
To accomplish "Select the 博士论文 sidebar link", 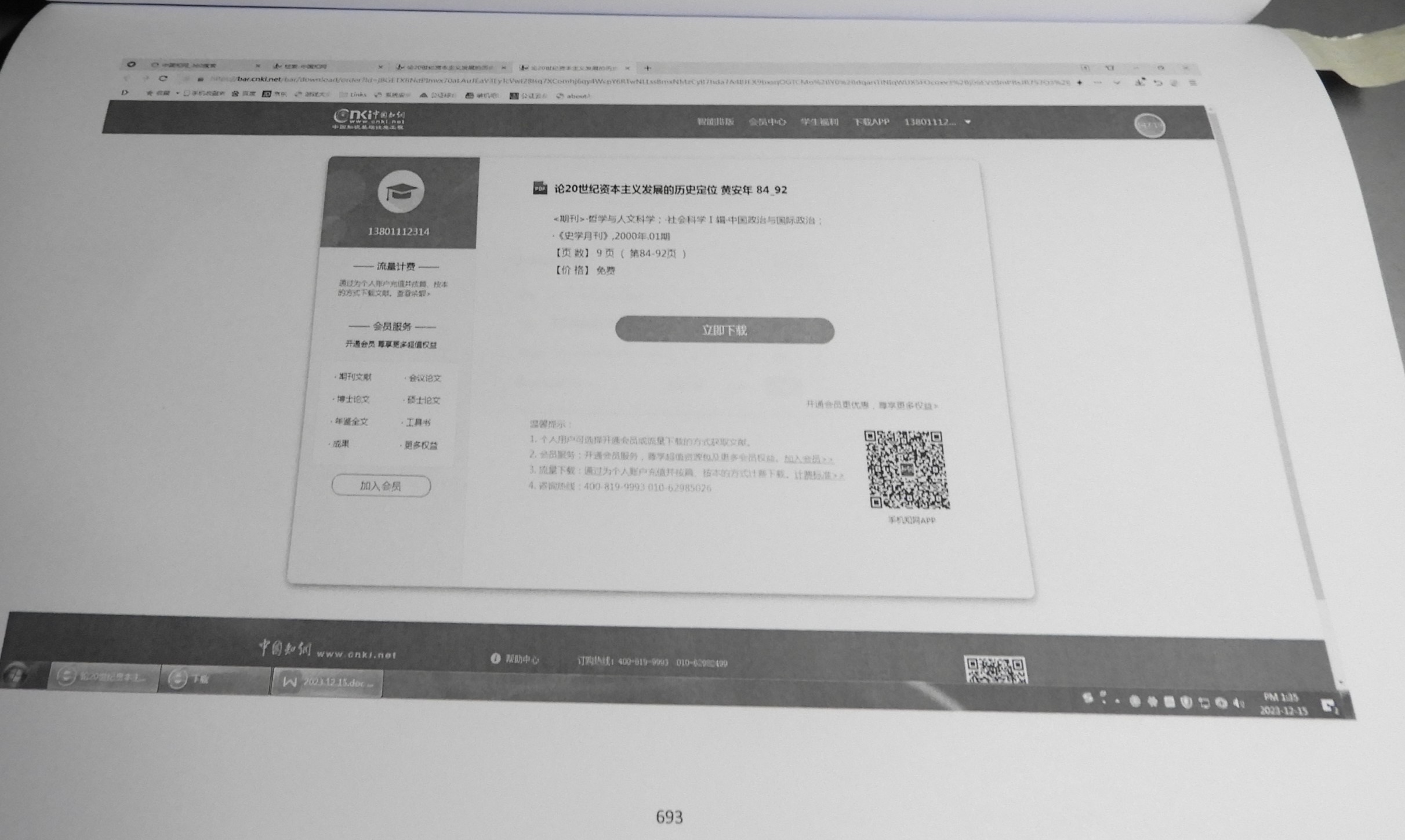I will [x=351, y=399].
